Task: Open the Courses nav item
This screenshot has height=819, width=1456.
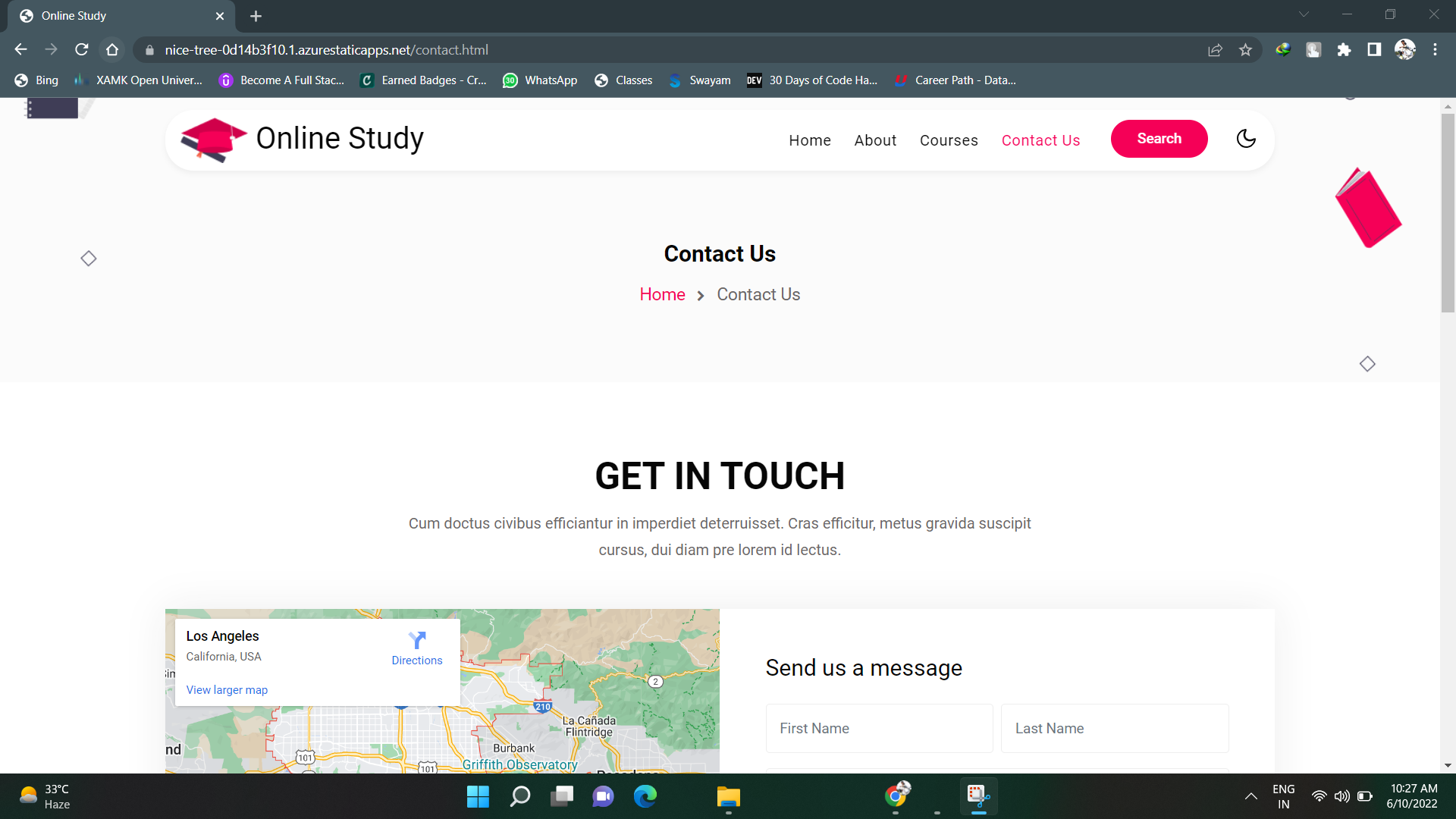Action: 949,140
